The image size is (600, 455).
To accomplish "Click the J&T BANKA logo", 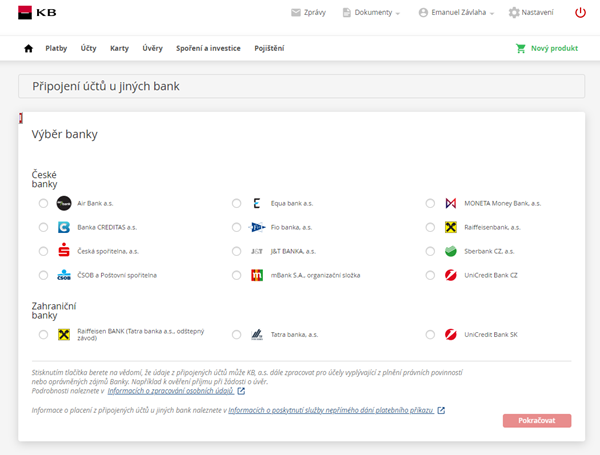I will 257,251.
